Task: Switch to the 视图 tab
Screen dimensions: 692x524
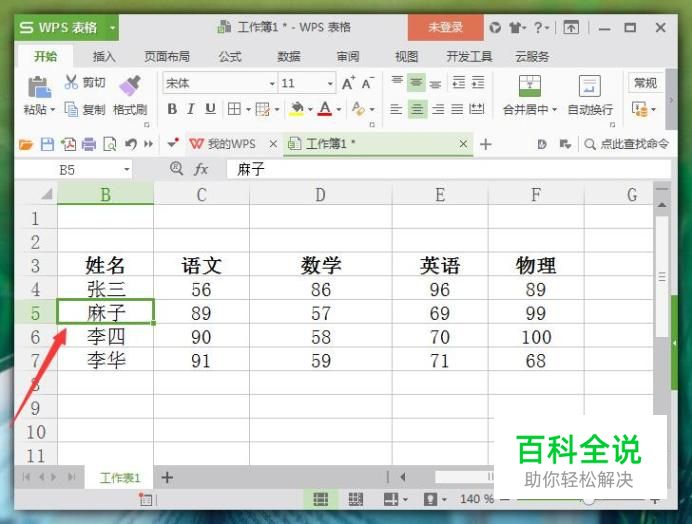Action: coord(406,57)
